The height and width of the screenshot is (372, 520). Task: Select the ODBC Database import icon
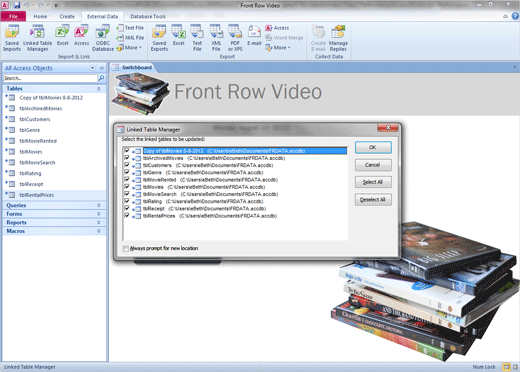click(x=103, y=38)
